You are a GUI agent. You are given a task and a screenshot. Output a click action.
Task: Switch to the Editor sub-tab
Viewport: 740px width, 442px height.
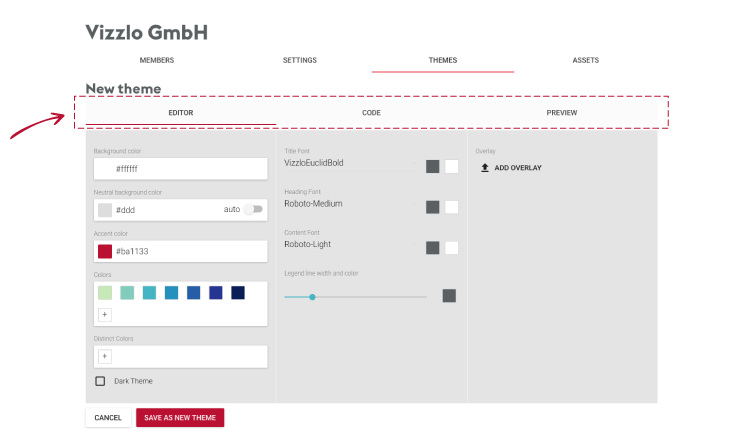pos(181,113)
